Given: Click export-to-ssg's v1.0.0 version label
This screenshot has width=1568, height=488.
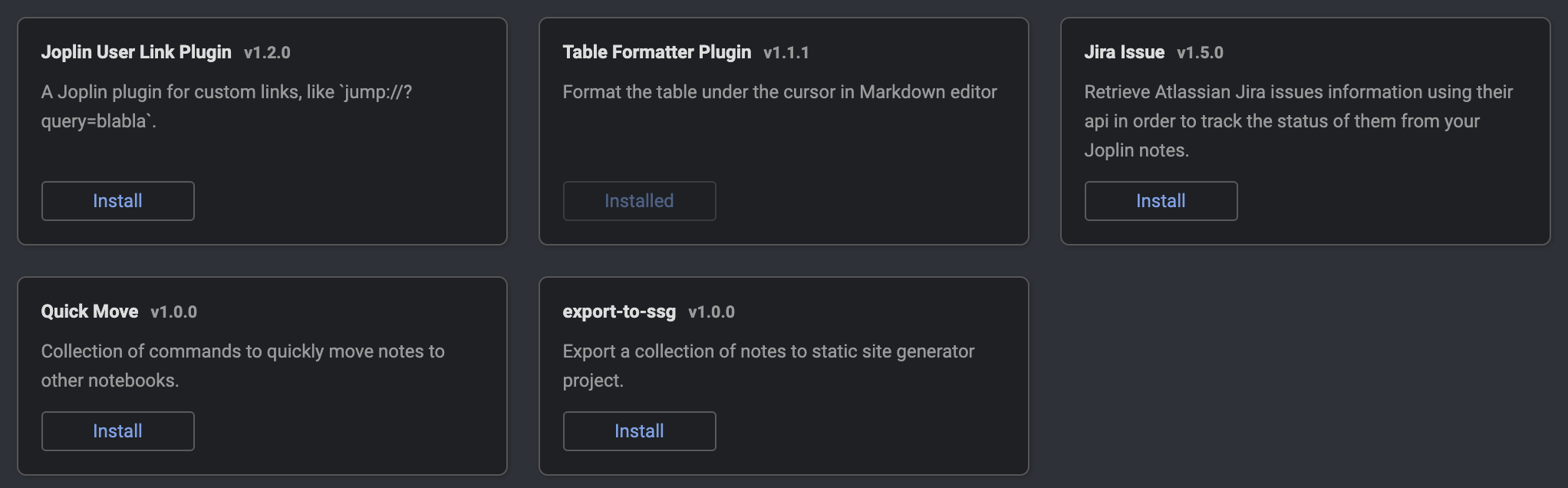Looking at the screenshot, I should click(711, 312).
